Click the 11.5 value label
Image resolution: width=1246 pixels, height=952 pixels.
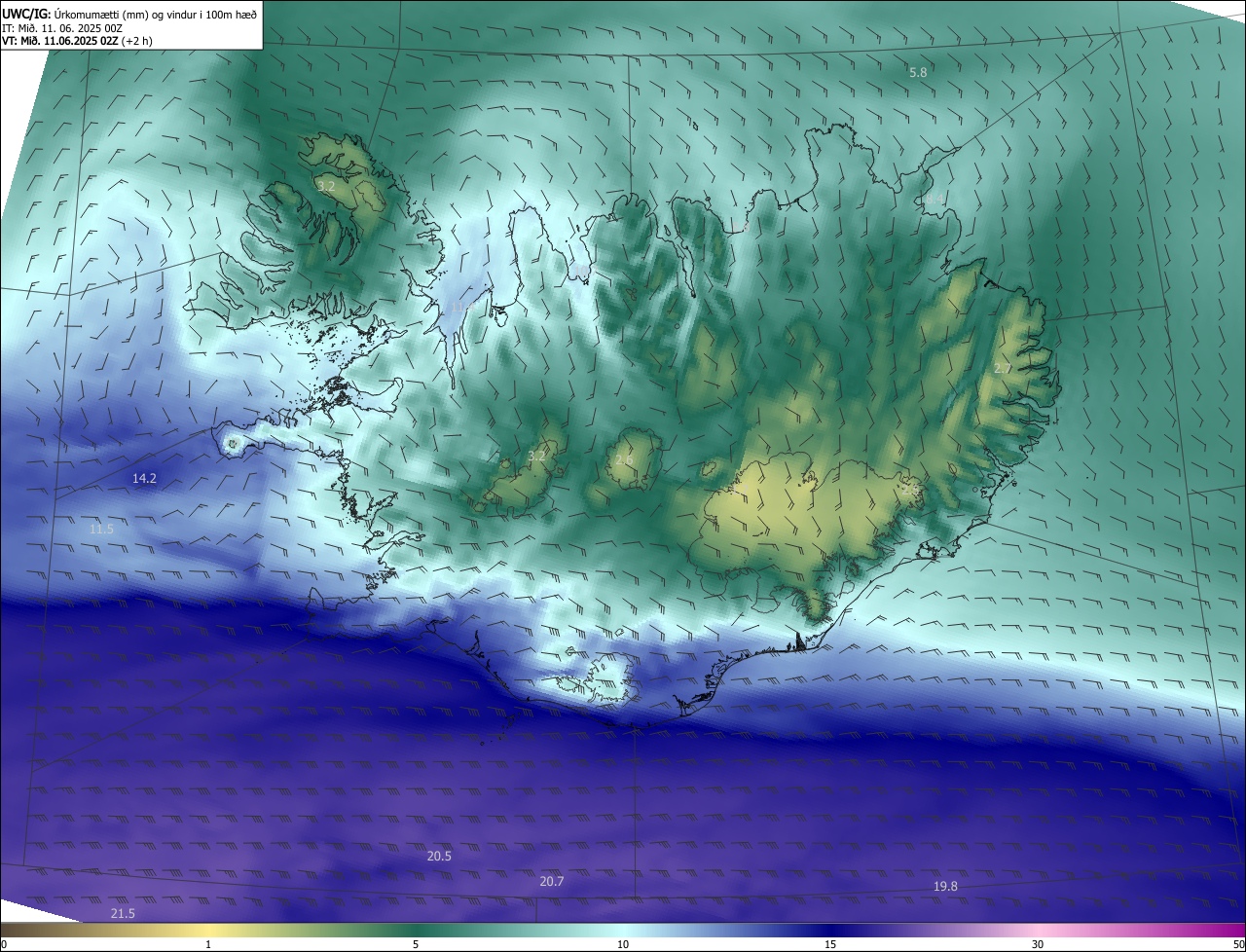(101, 529)
